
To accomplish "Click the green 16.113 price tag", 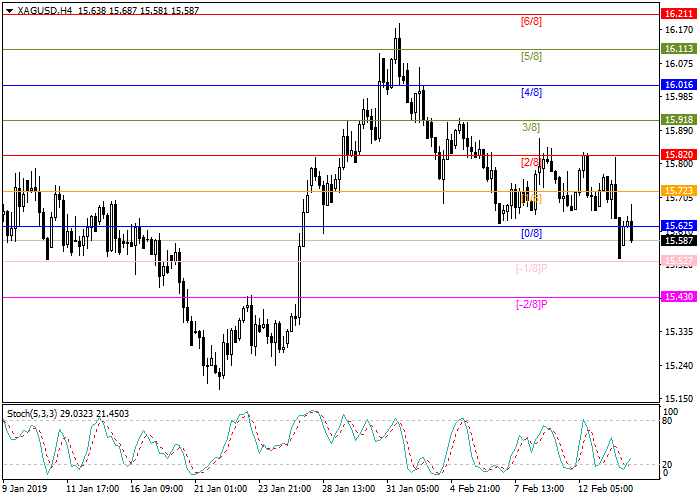I will (x=677, y=49).
